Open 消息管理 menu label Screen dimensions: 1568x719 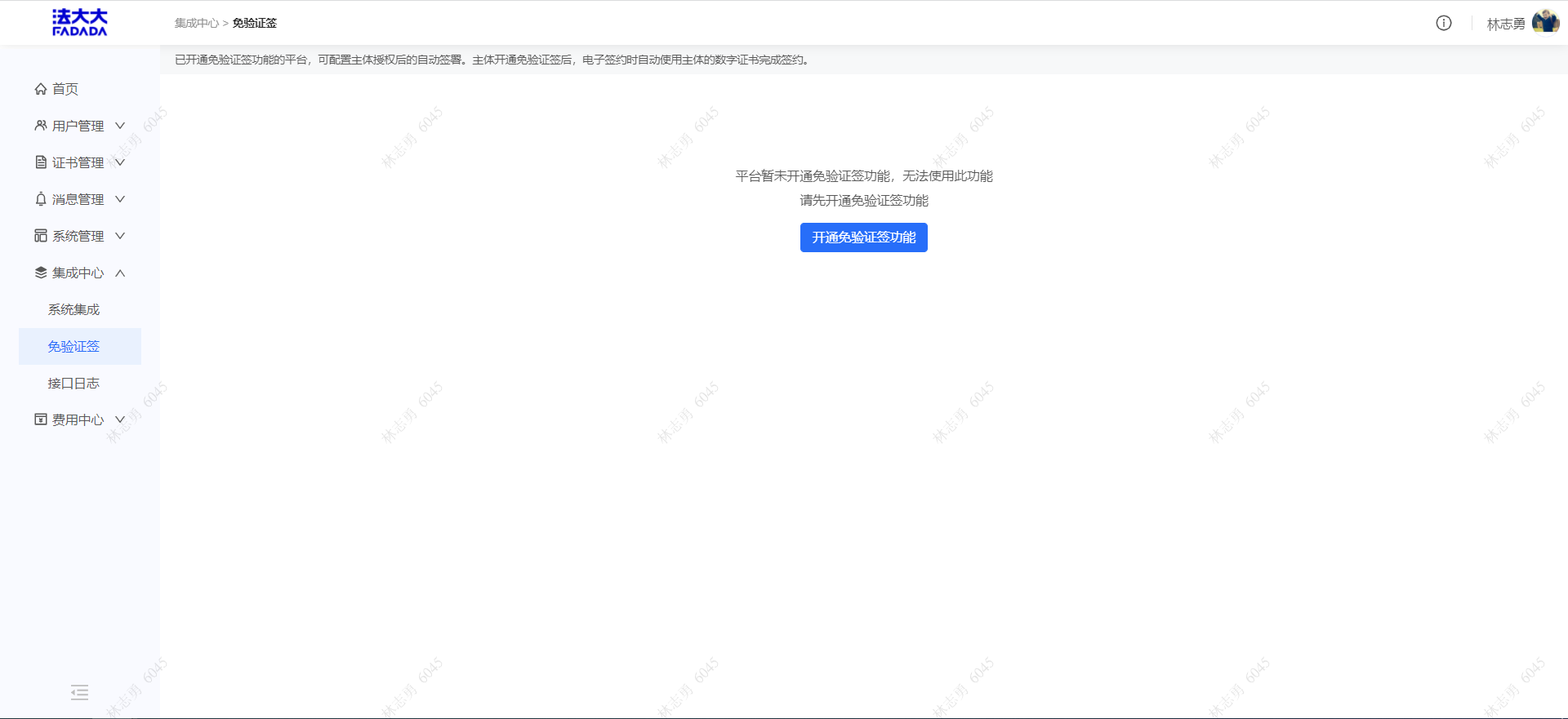(x=78, y=199)
